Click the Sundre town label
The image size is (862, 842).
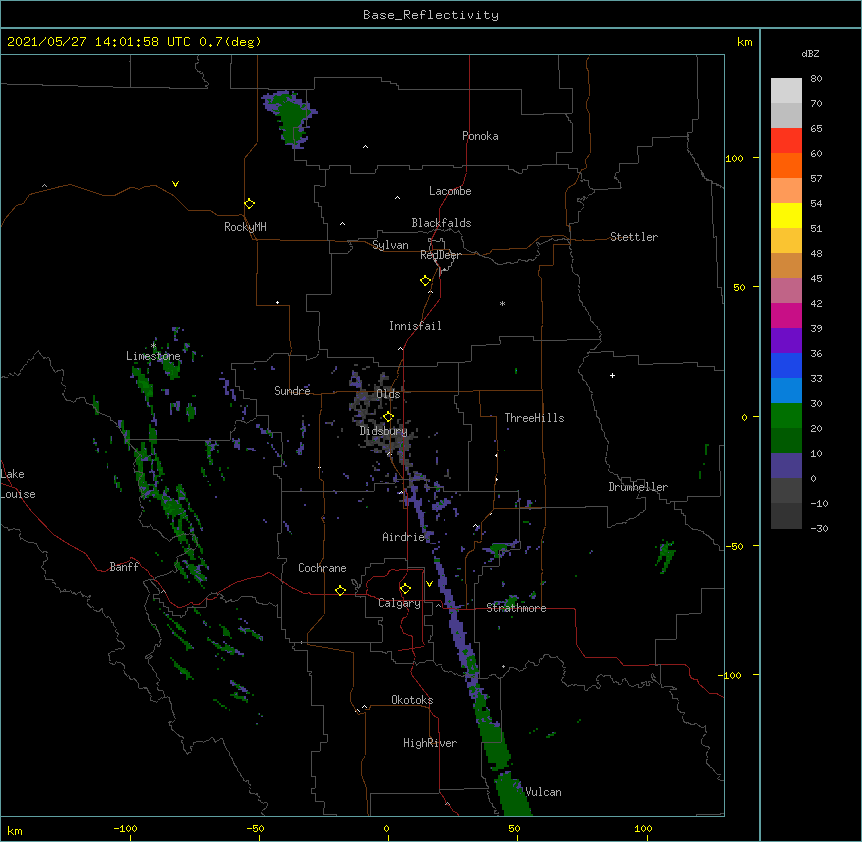point(292,391)
